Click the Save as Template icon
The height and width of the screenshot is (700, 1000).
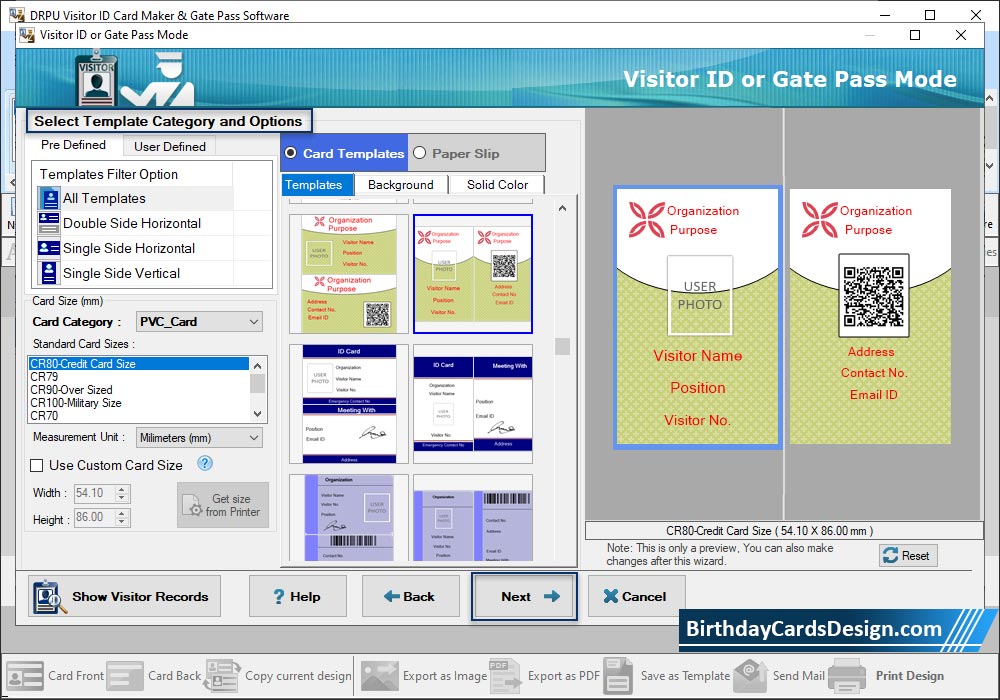tap(618, 675)
